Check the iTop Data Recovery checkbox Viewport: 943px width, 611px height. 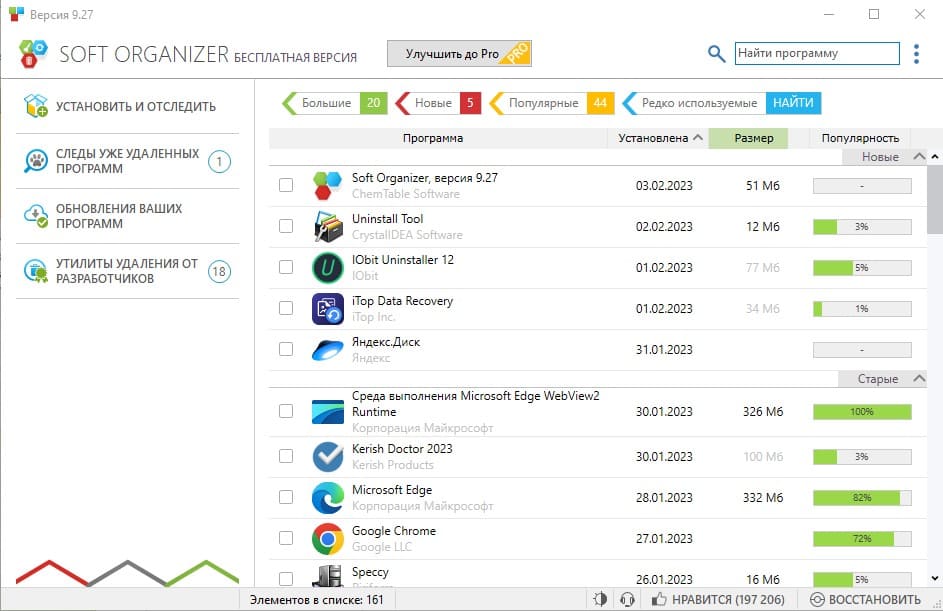286,308
